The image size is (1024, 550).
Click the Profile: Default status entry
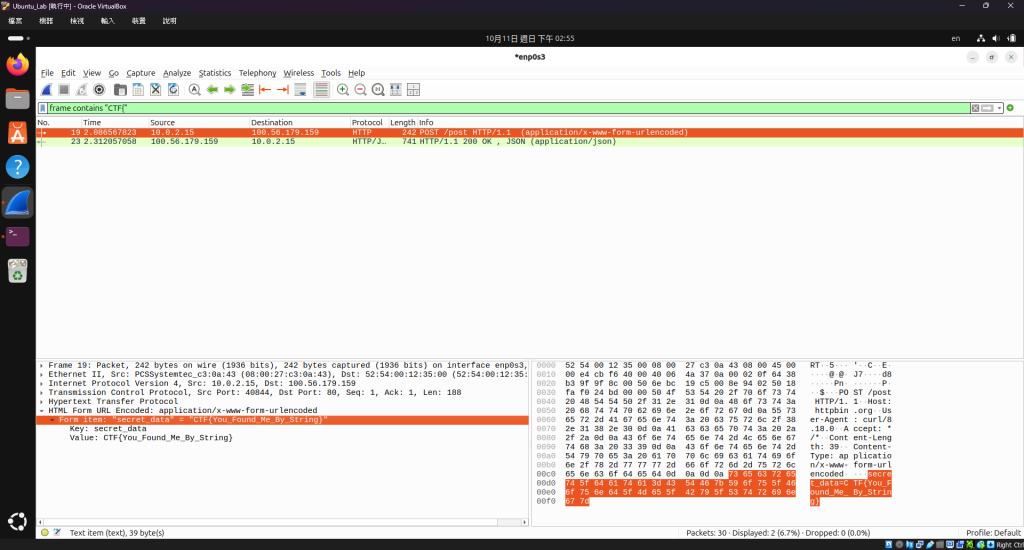pyautogui.click(x=993, y=533)
